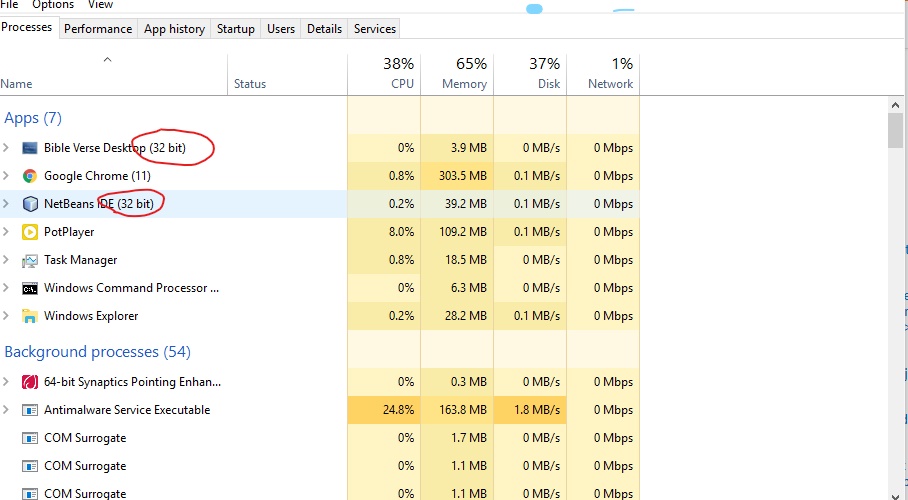Viewport: 908px width, 500px height.
Task: Click the red Synaptics Pointing icon
Action: (30, 382)
